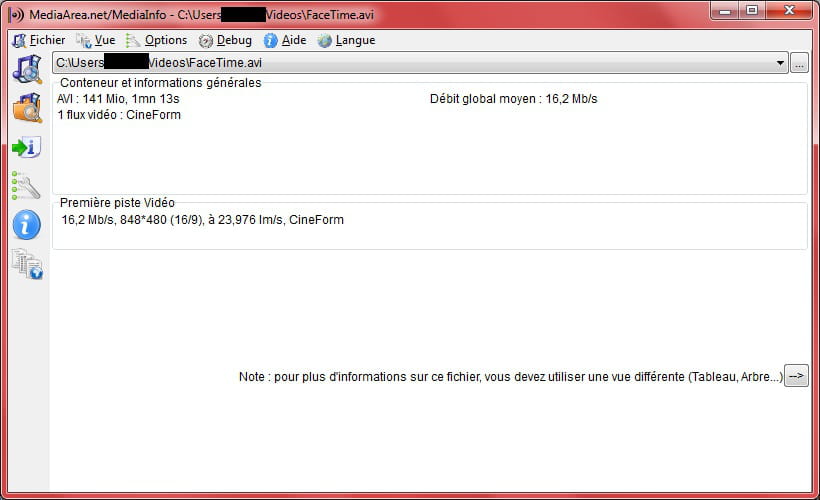Screen dimensions: 820x500
Task: Maximize the MediaInfo window
Action: 752,10
